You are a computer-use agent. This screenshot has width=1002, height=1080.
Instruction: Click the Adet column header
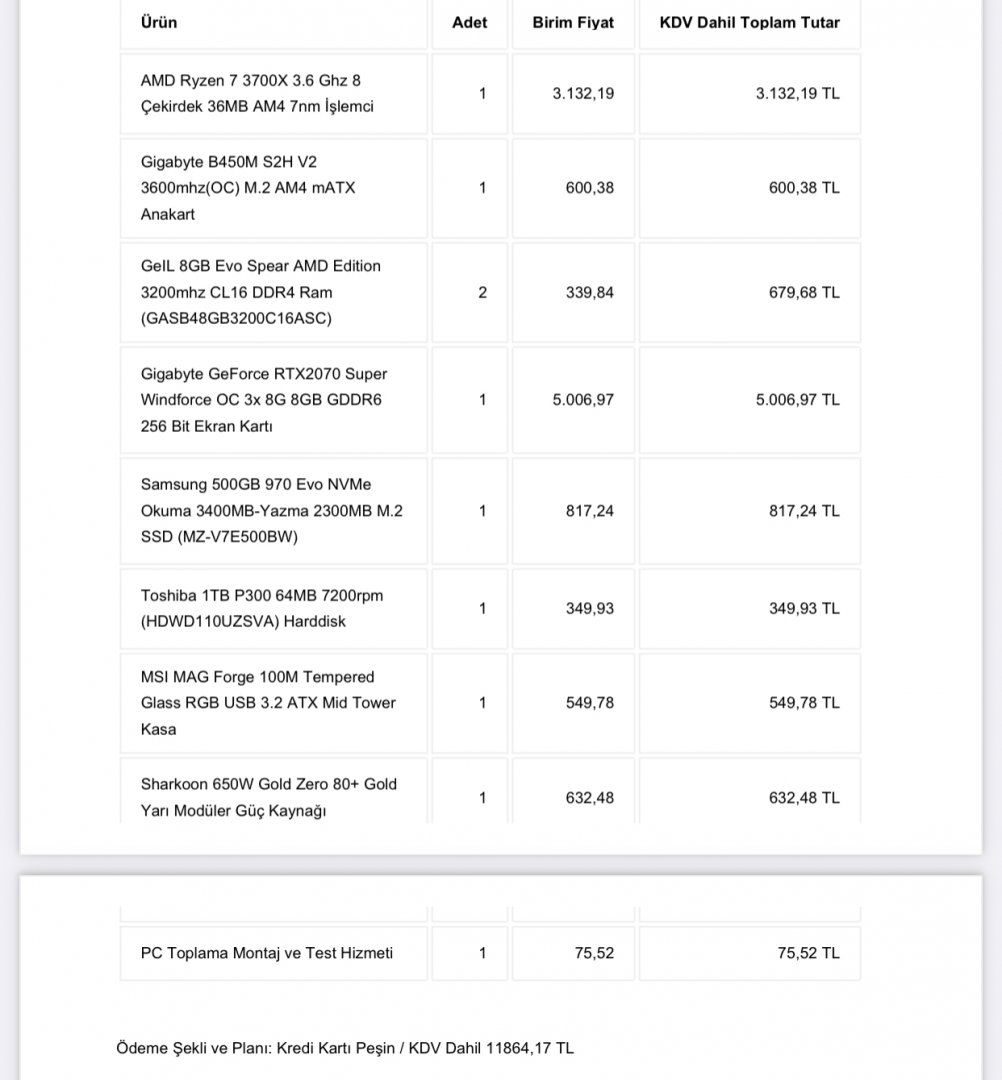(x=470, y=22)
